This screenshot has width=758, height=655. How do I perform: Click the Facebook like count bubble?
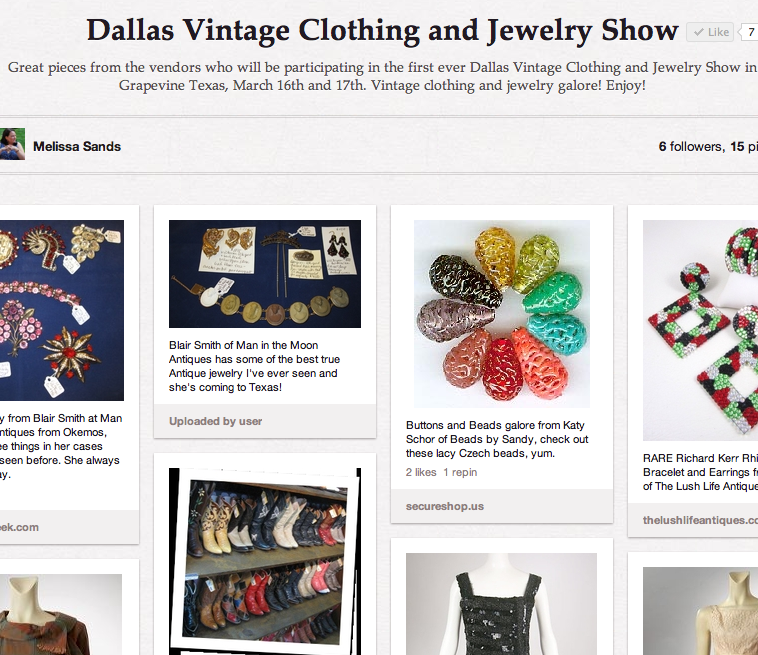click(750, 32)
